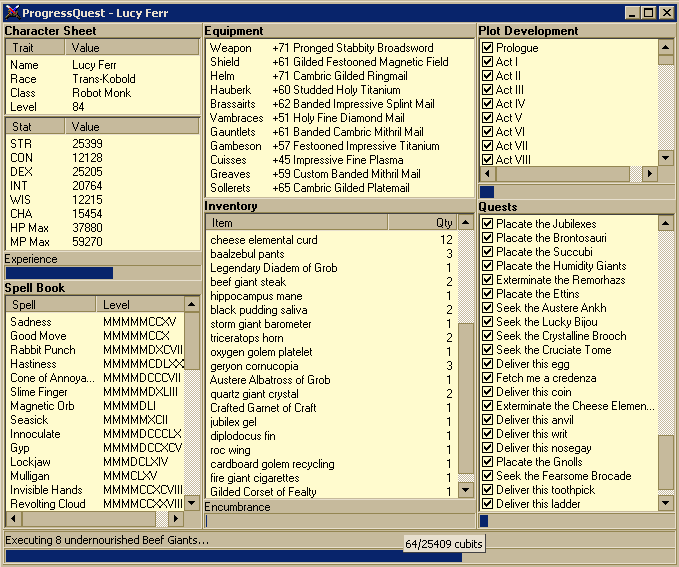
Task: Click the Plot Development progress bar
Action: (x=576, y=192)
